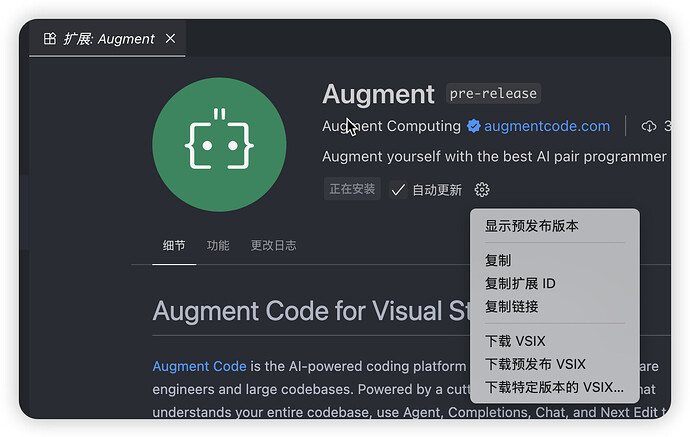Click the Augment Computing publisher name

pos(391,126)
